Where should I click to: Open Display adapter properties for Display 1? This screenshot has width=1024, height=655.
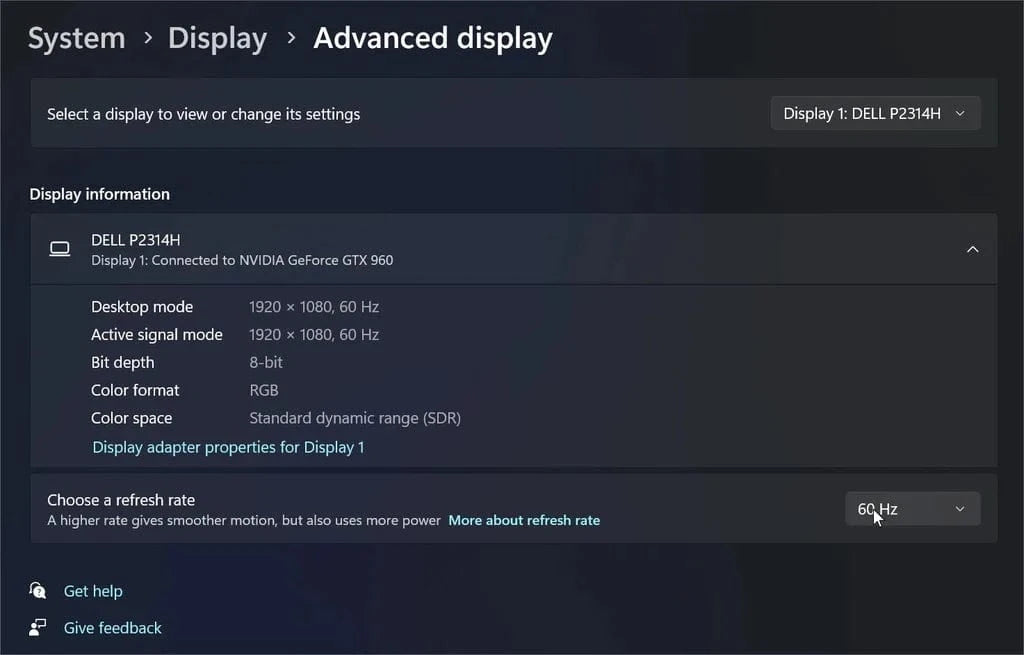228,447
